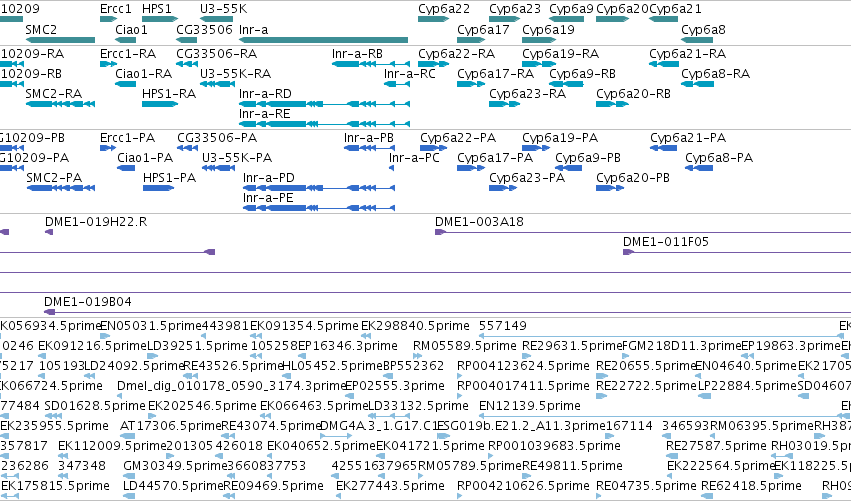Click the Cyp6a23 gene label
Screen dimensions: 851x501
515,9
